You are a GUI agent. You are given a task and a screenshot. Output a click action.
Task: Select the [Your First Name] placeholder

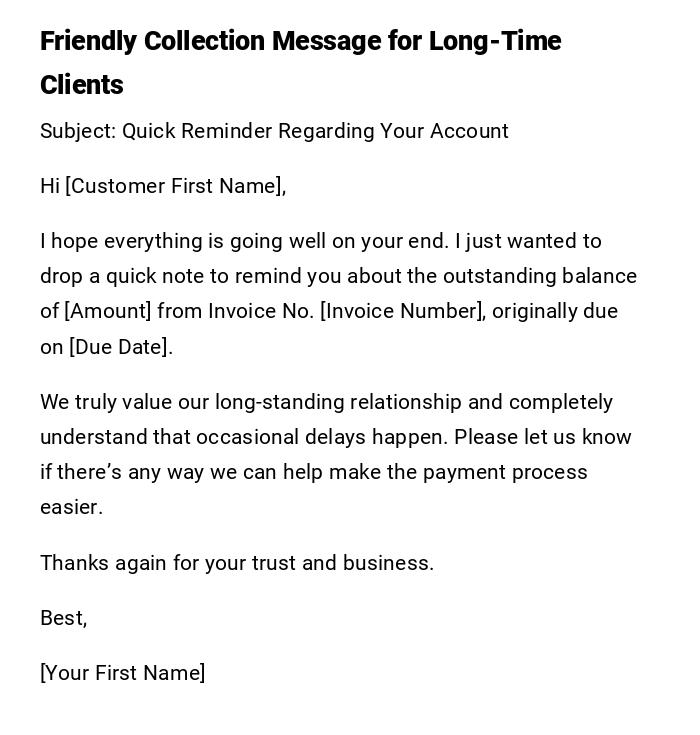click(123, 673)
